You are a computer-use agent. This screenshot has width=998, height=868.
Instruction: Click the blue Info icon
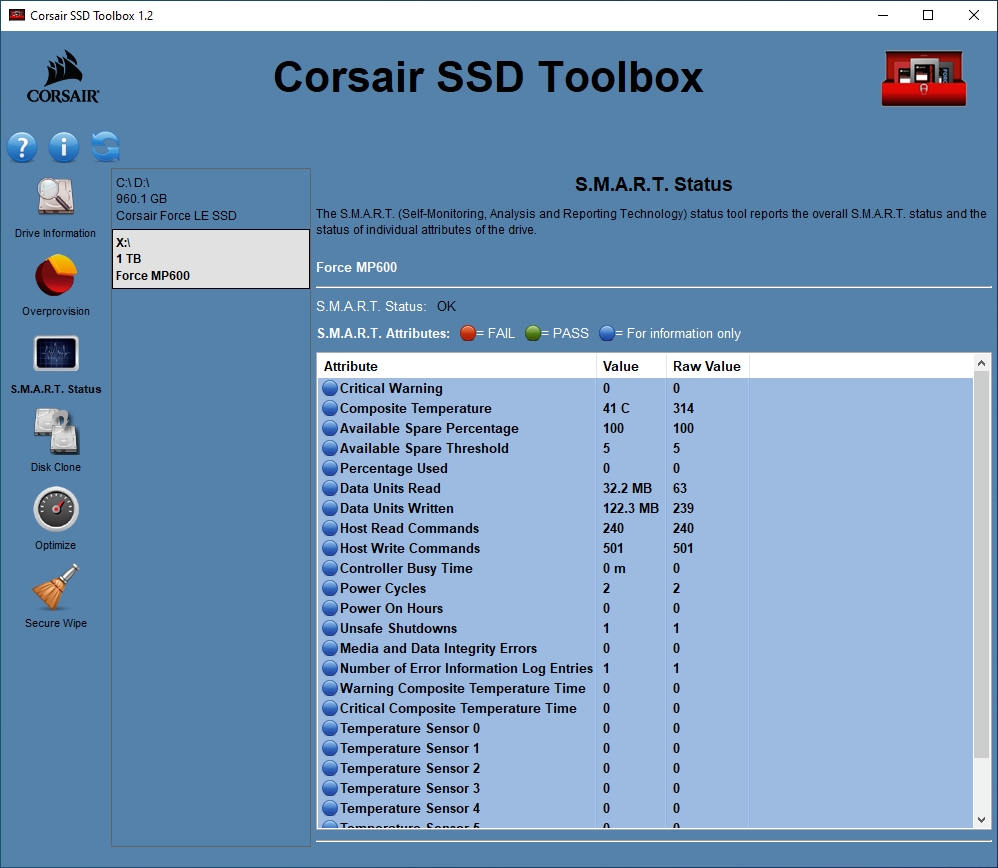64,147
